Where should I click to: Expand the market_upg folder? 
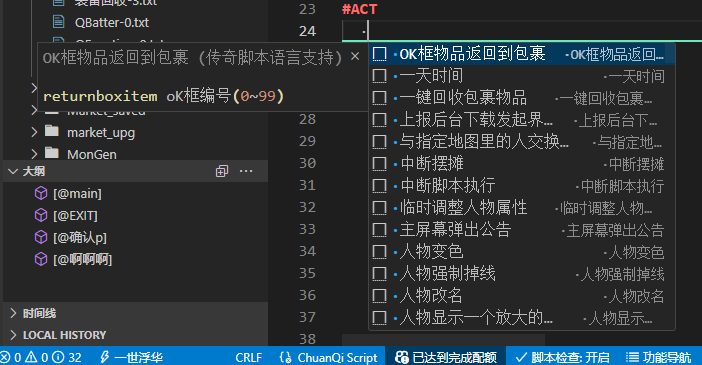34,132
